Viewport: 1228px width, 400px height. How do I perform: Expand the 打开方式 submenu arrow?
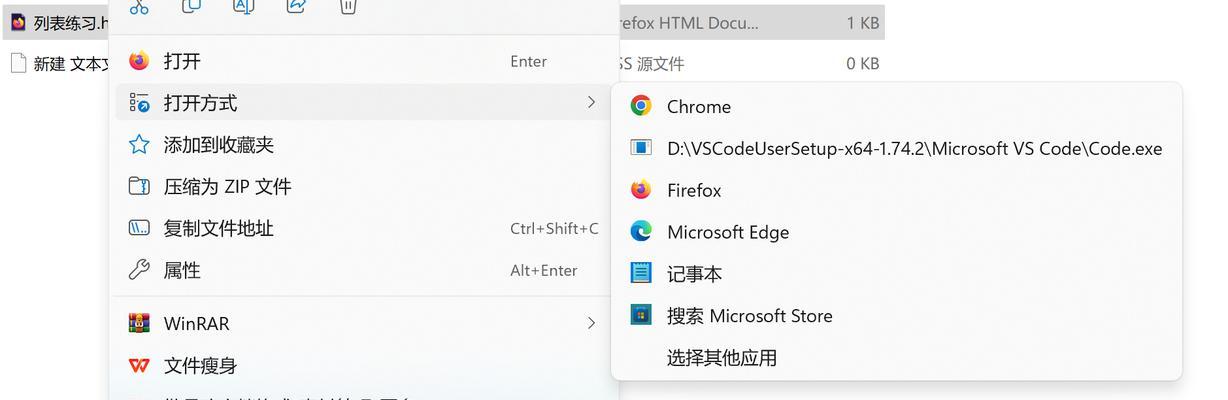(591, 103)
